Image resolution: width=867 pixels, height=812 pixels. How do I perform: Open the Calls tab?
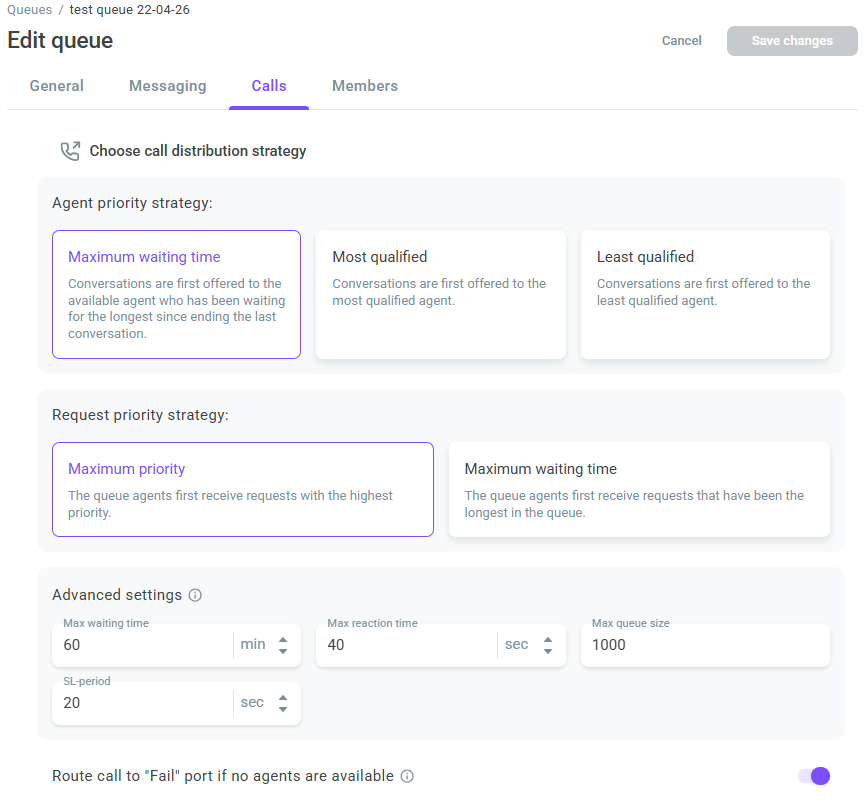click(269, 86)
